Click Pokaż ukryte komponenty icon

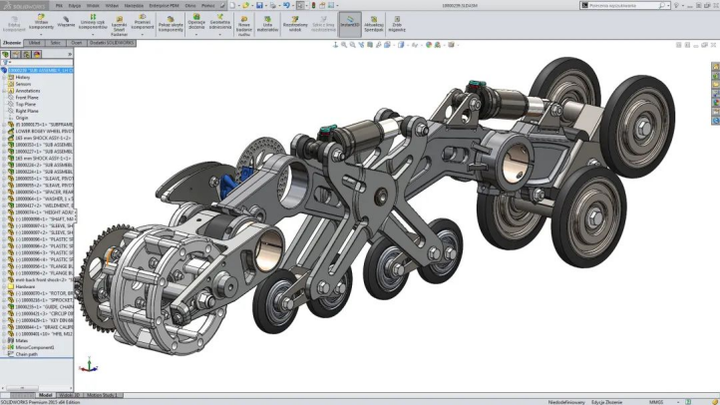pos(170,19)
